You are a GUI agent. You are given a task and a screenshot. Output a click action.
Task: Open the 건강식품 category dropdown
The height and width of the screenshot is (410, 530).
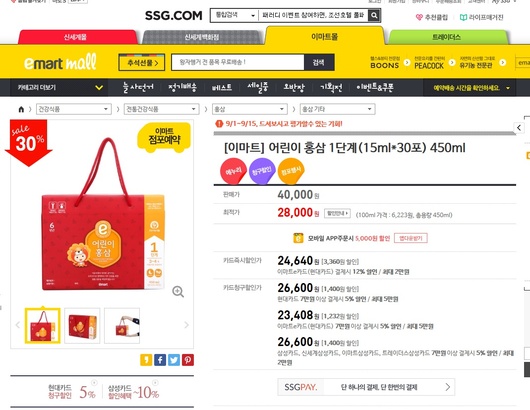pyautogui.click(x=74, y=109)
